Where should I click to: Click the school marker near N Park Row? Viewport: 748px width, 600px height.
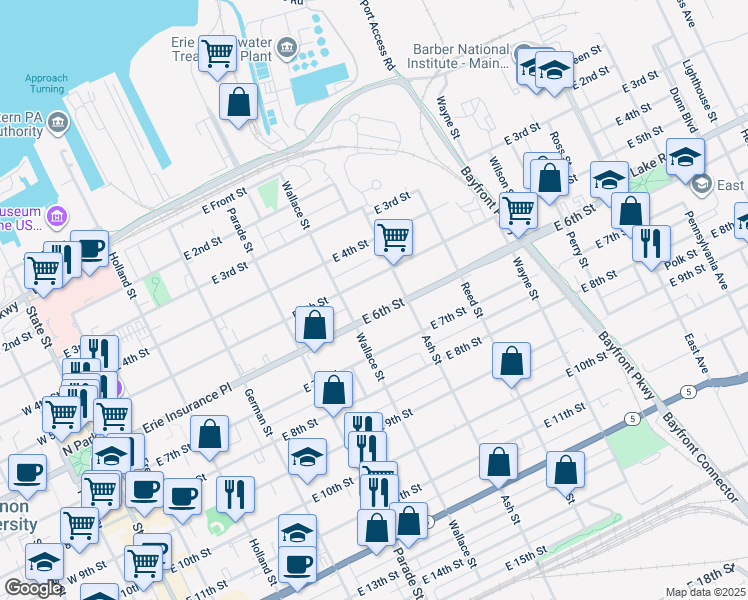111,456
